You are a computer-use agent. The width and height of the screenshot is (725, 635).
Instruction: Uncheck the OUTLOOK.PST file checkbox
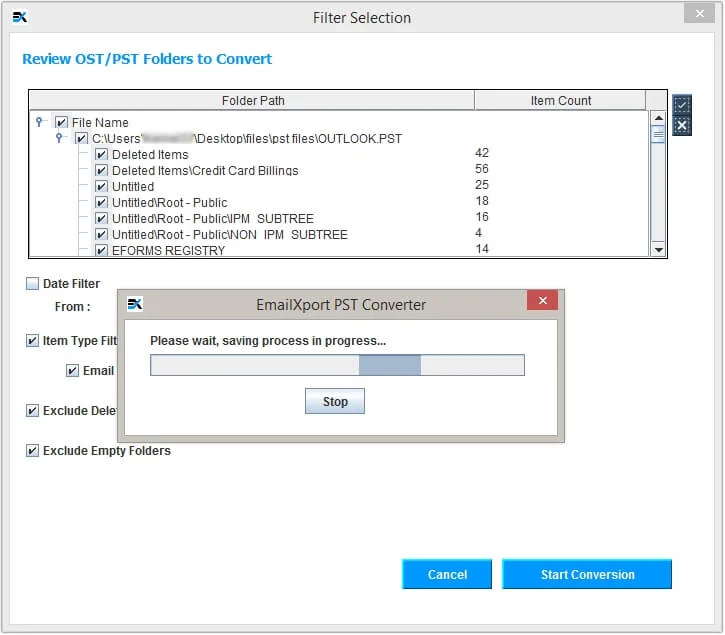pyautogui.click(x=81, y=138)
